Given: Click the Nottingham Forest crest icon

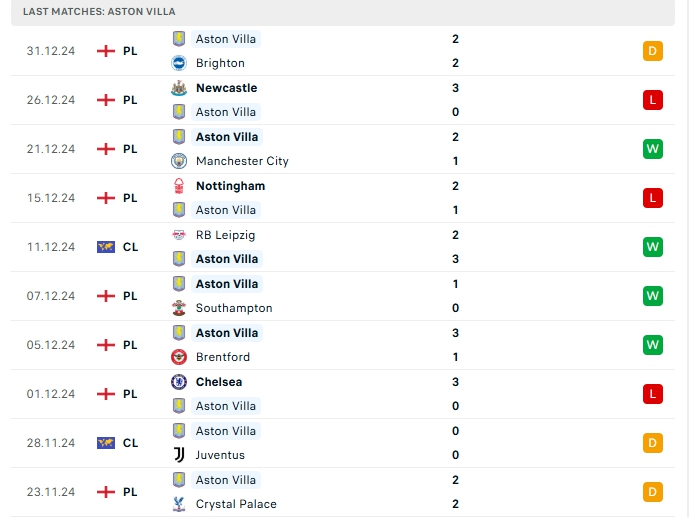Looking at the screenshot, I should coord(179,186).
